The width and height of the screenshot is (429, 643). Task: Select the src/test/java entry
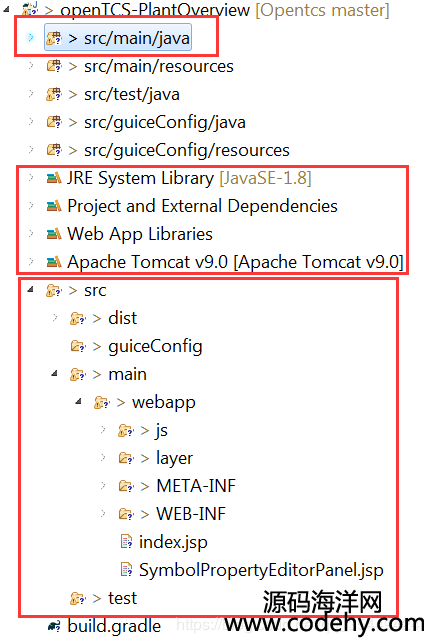[132, 95]
